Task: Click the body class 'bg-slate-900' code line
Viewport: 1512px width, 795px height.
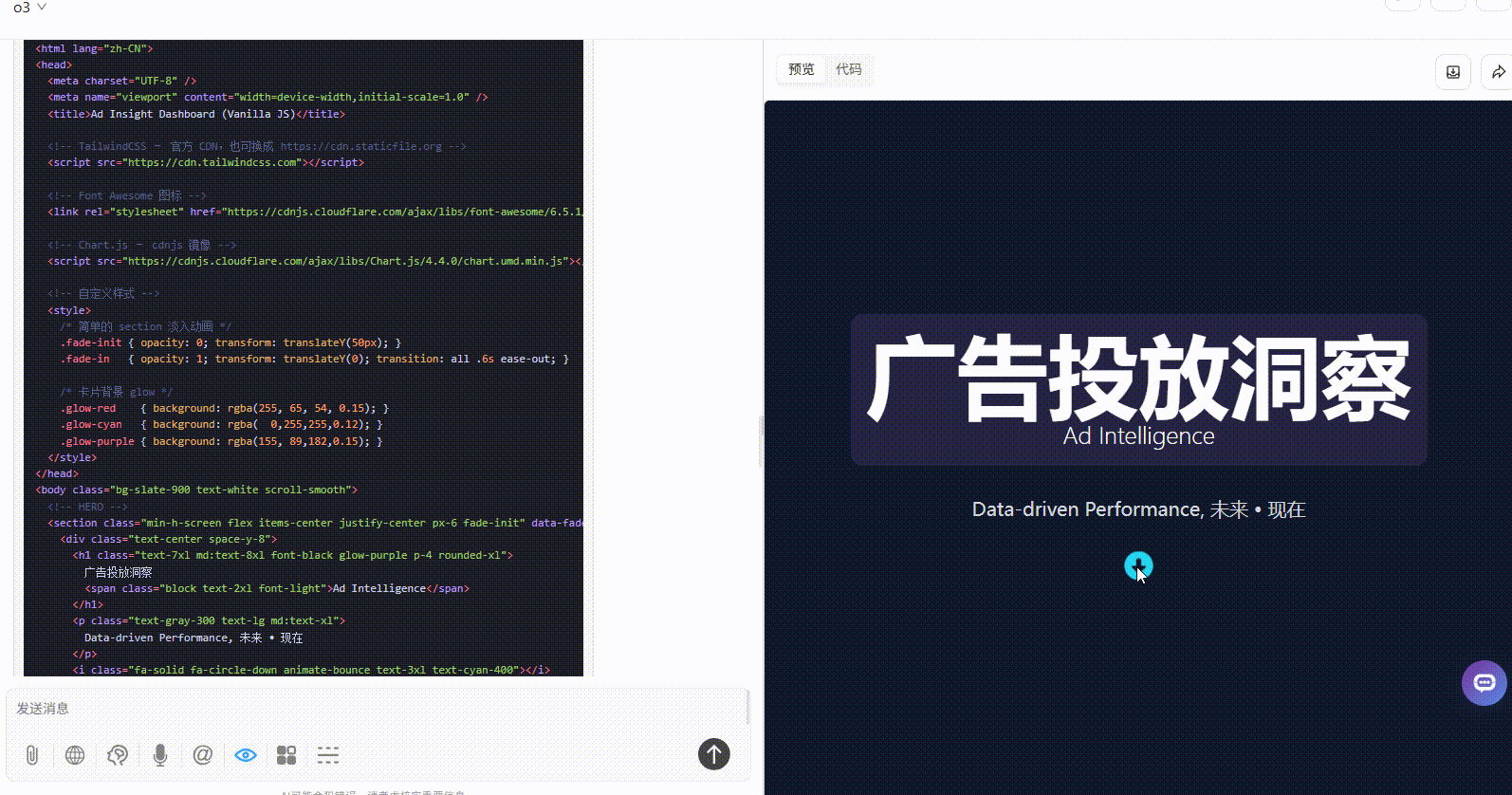Action: pyautogui.click(x=196, y=490)
